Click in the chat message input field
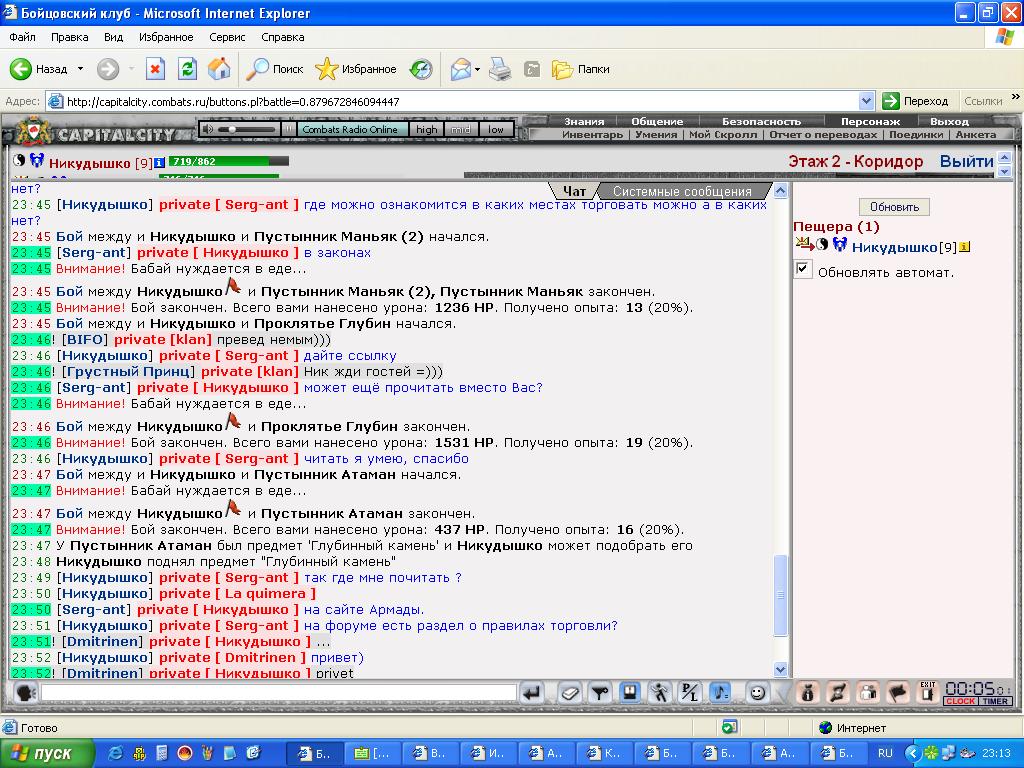Screen dimensions: 1024x768 click(x=279, y=692)
